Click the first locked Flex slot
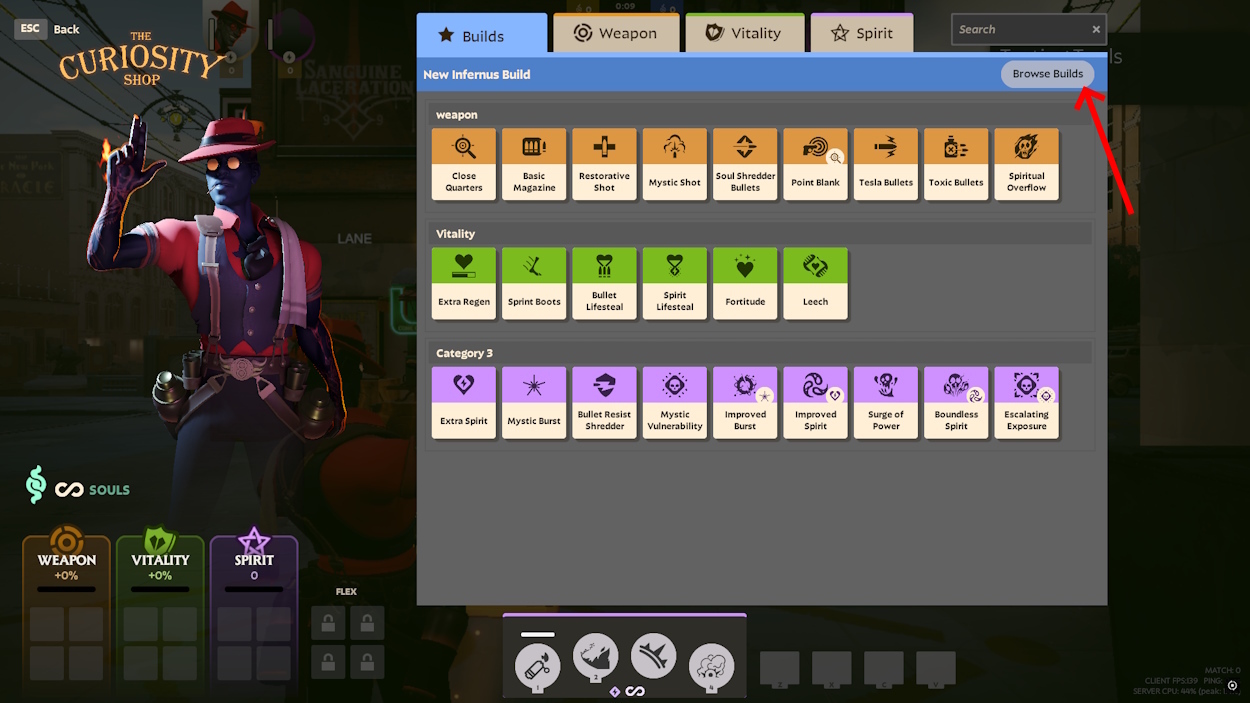This screenshot has width=1250, height=703. click(328, 623)
